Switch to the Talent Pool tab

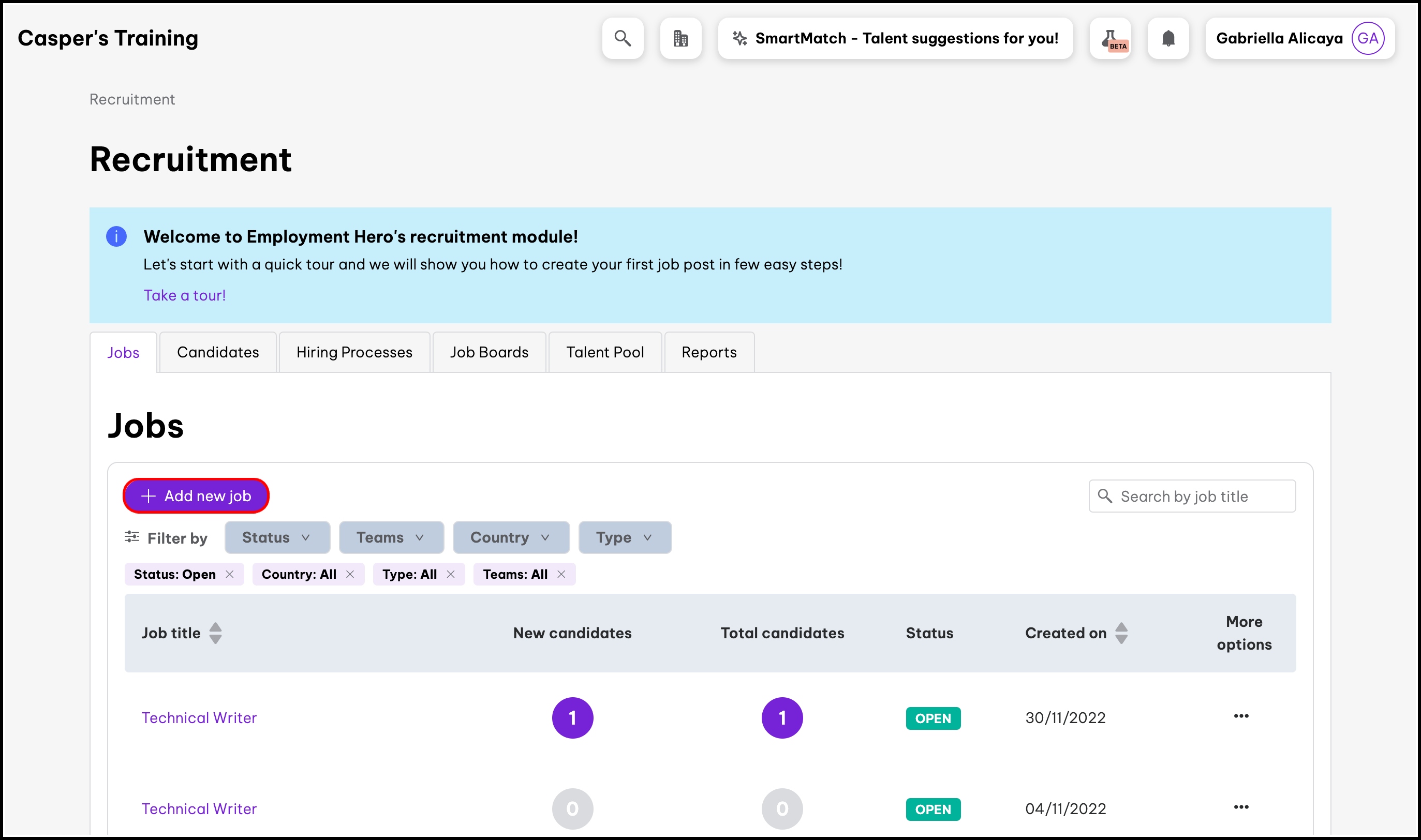coord(604,352)
